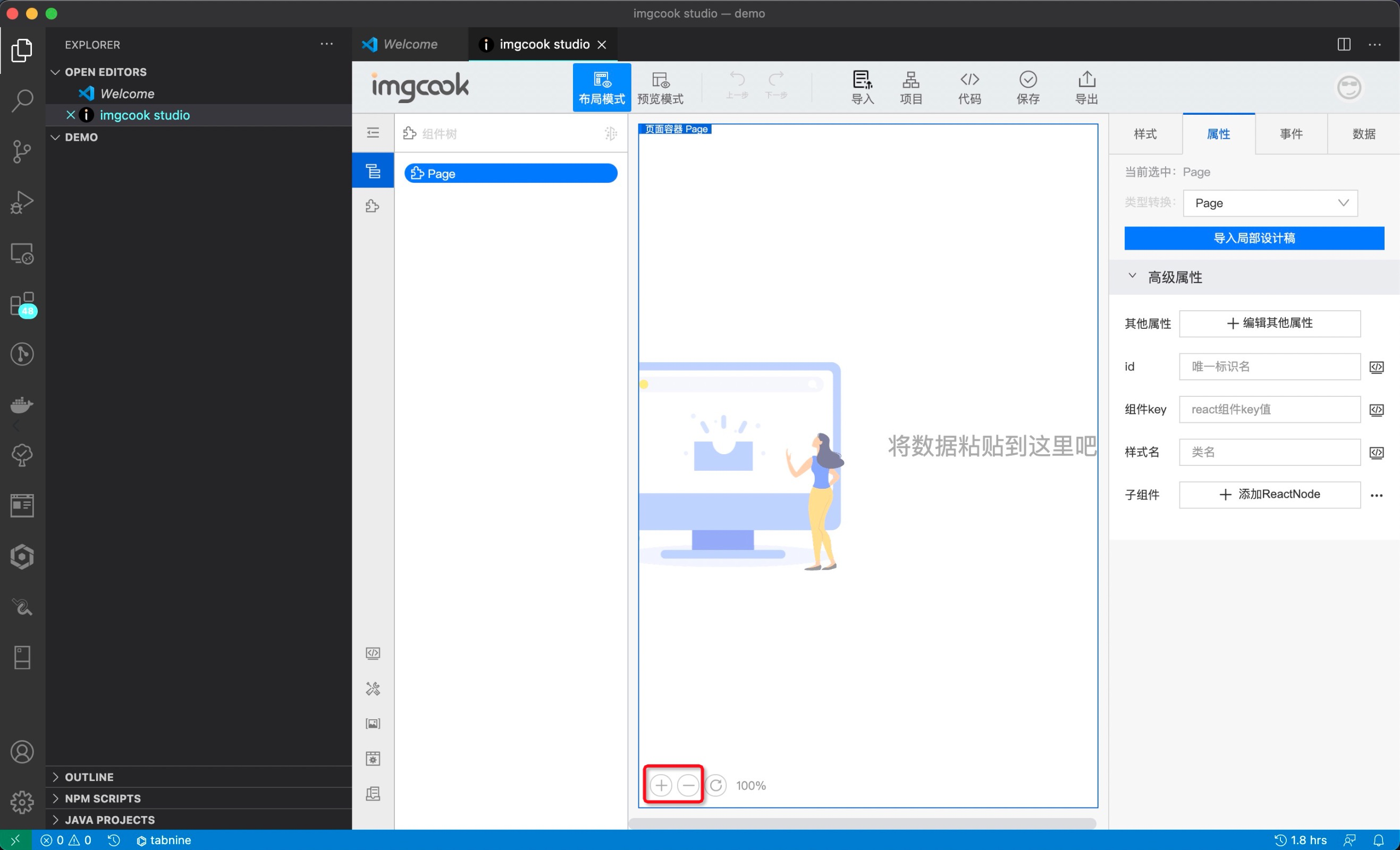
Task: Open the image assets icon in left strip
Action: coord(373,724)
